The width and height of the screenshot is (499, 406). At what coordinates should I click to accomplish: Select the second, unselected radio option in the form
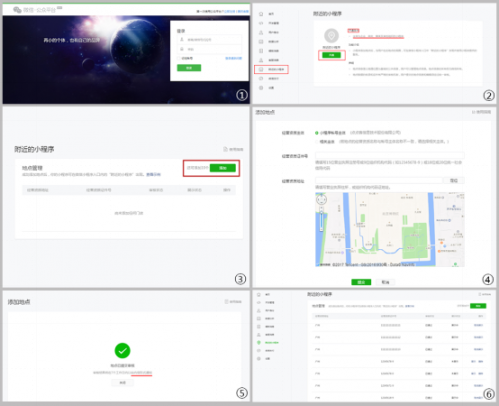click(x=317, y=142)
